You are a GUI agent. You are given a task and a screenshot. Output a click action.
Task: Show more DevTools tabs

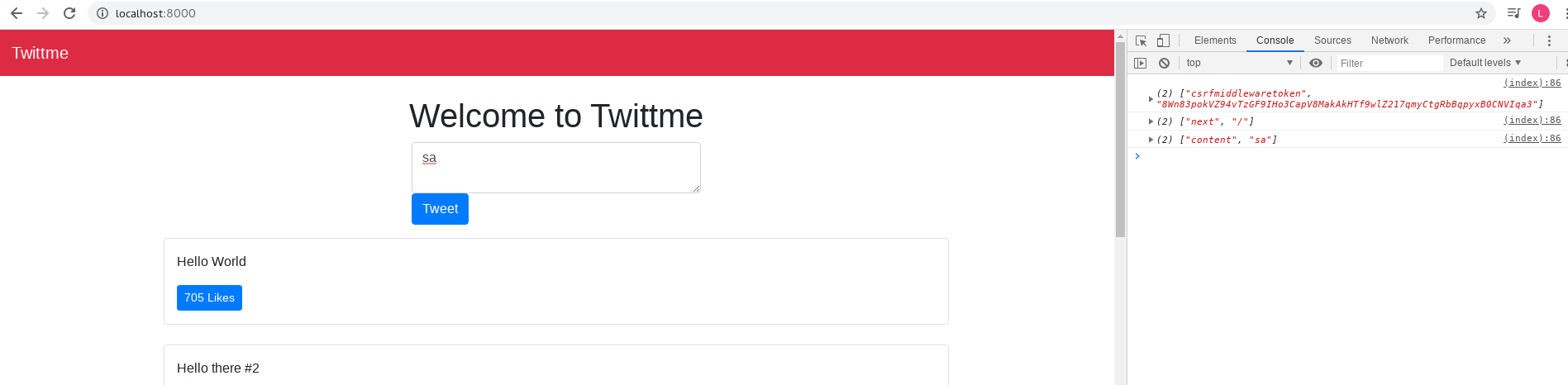pos(1507,40)
